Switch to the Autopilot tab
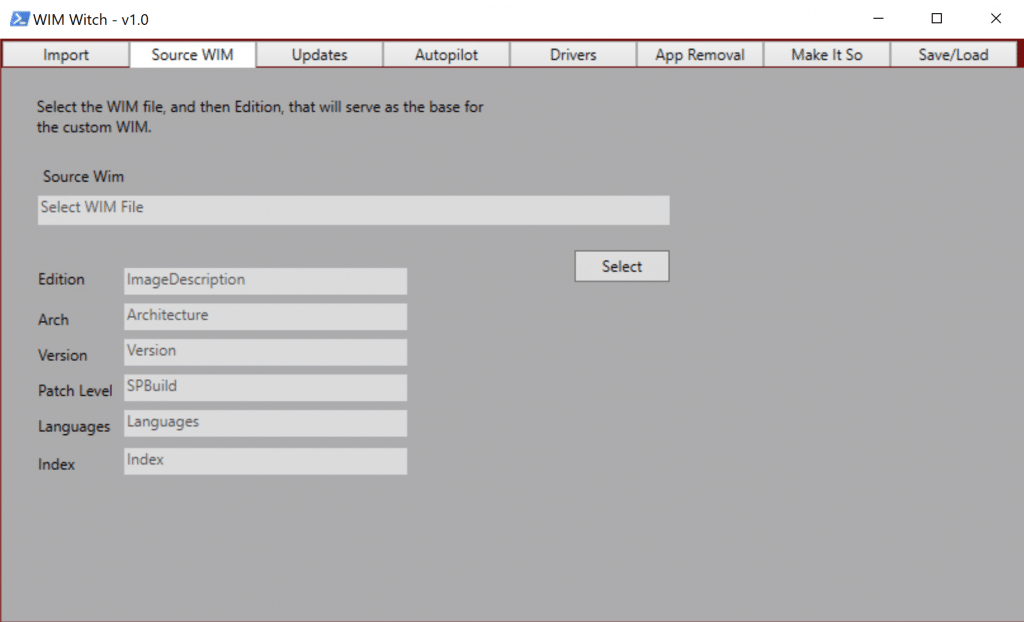This screenshot has height=622, width=1024. click(x=446, y=55)
